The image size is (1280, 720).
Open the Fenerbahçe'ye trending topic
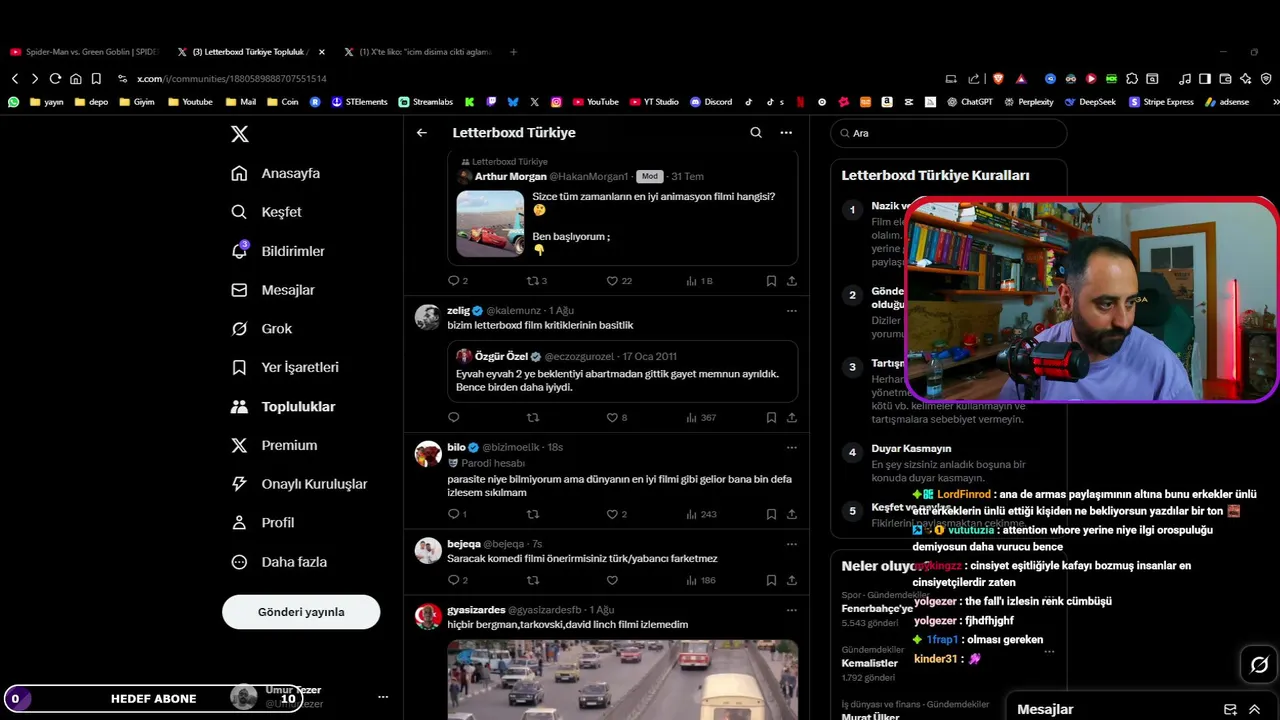coord(877,608)
